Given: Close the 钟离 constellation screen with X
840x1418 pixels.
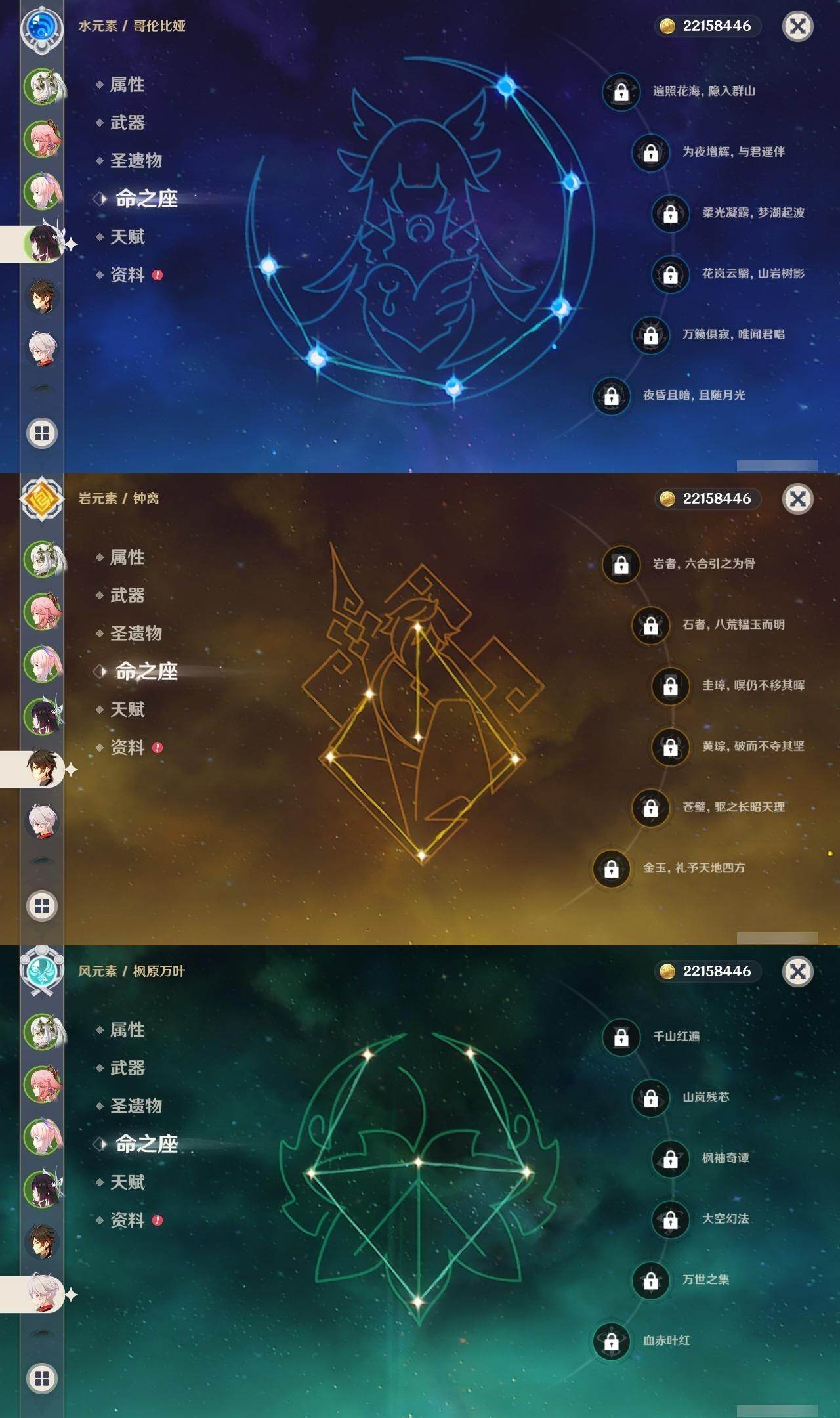Looking at the screenshot, I should click(798, 499).
